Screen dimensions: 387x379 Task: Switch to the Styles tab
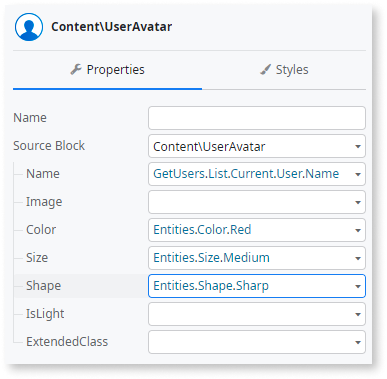[284, 70]
